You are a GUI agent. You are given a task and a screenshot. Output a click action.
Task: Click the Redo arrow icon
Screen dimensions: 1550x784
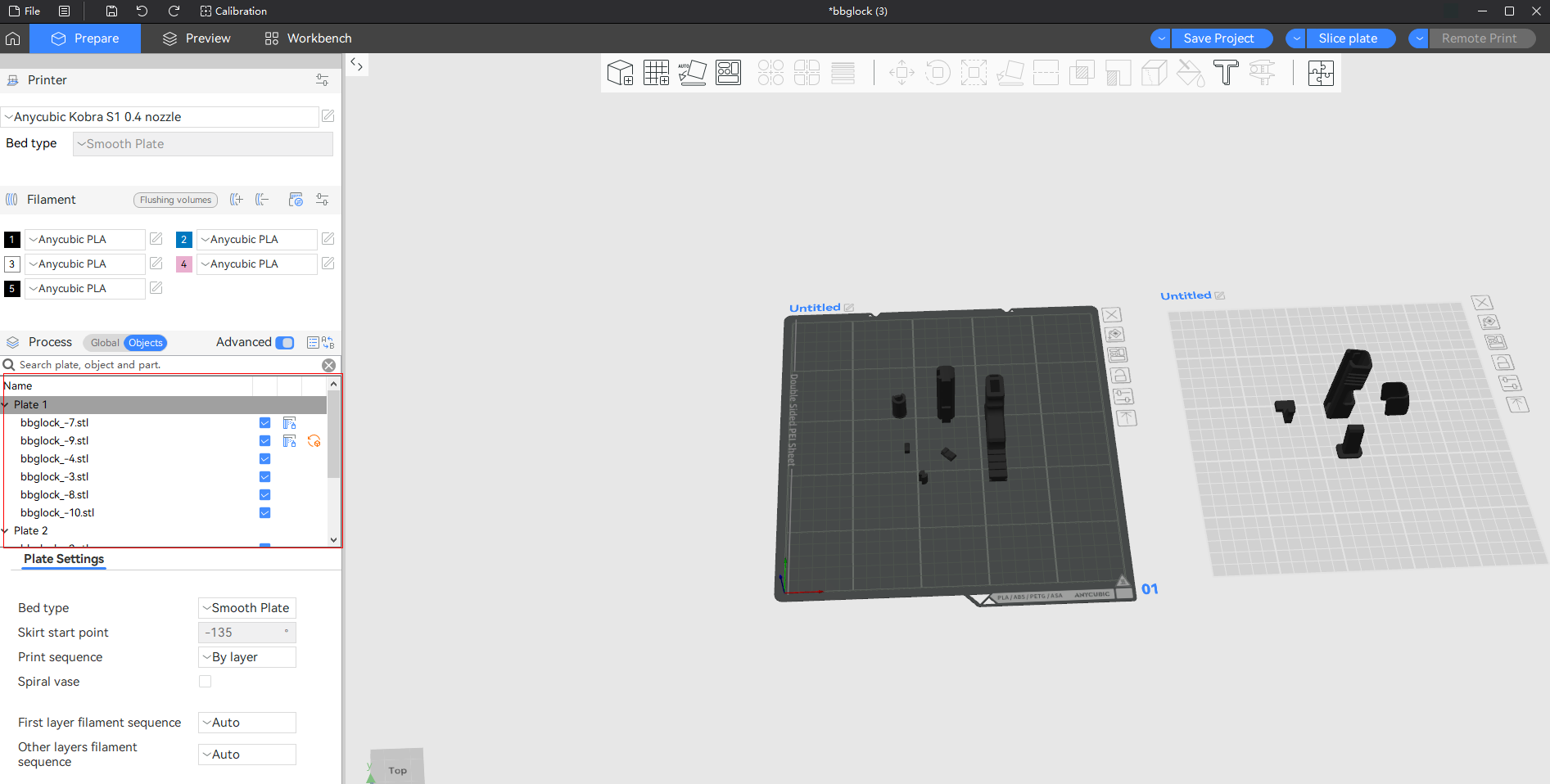[174, 11]
